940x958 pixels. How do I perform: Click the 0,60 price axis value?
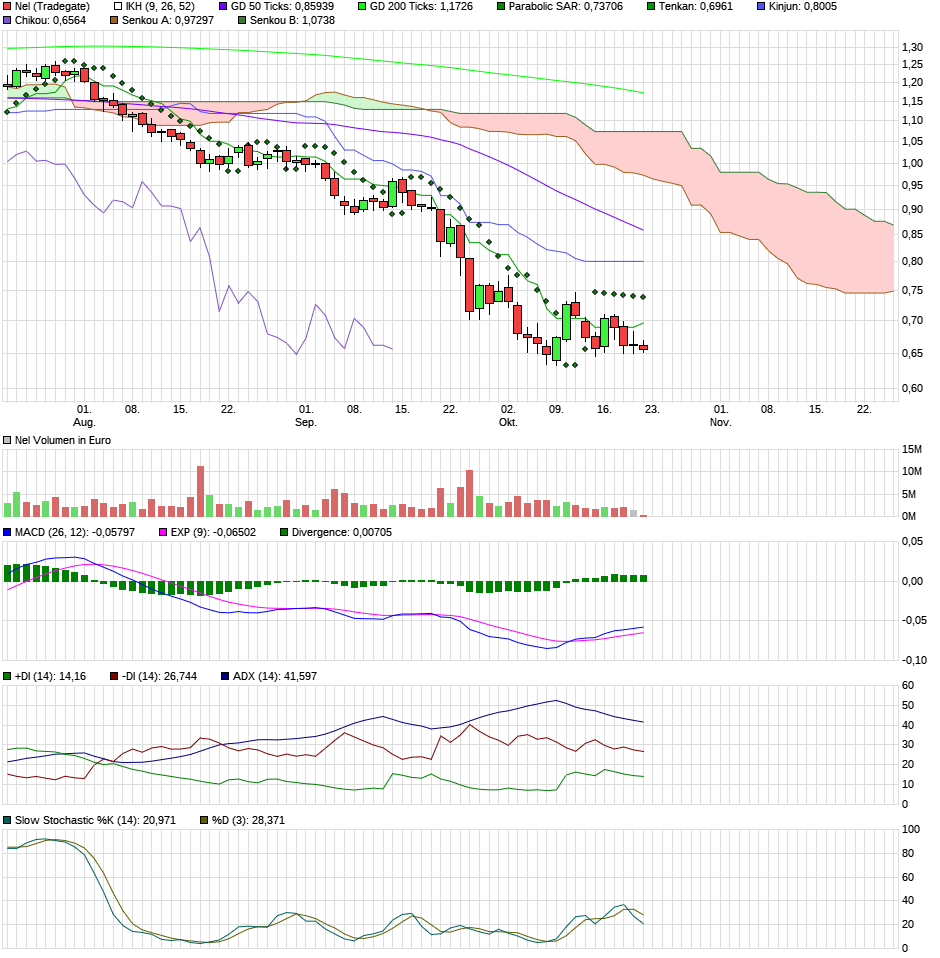(913, 389)
